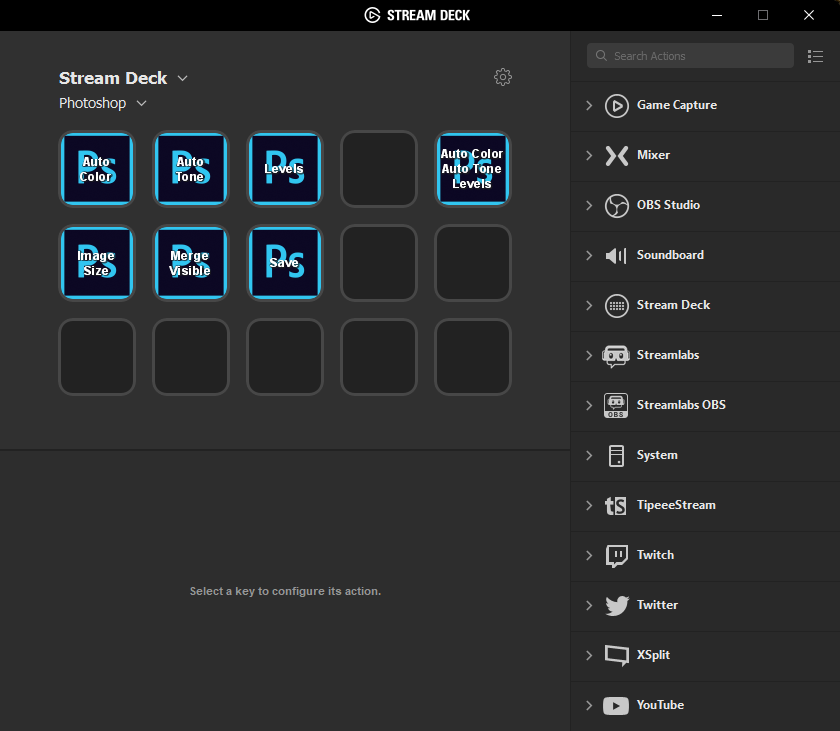840x731 pixels.
Task: Select the Merge Visible Photoshop key
Action: (x=191, y=263)
